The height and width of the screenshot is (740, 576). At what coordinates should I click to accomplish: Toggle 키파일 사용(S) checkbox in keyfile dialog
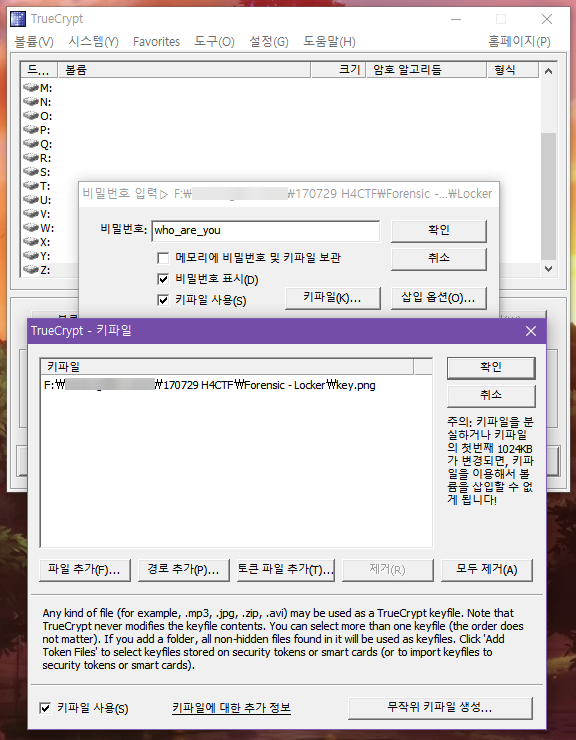(x=45, y=708)
